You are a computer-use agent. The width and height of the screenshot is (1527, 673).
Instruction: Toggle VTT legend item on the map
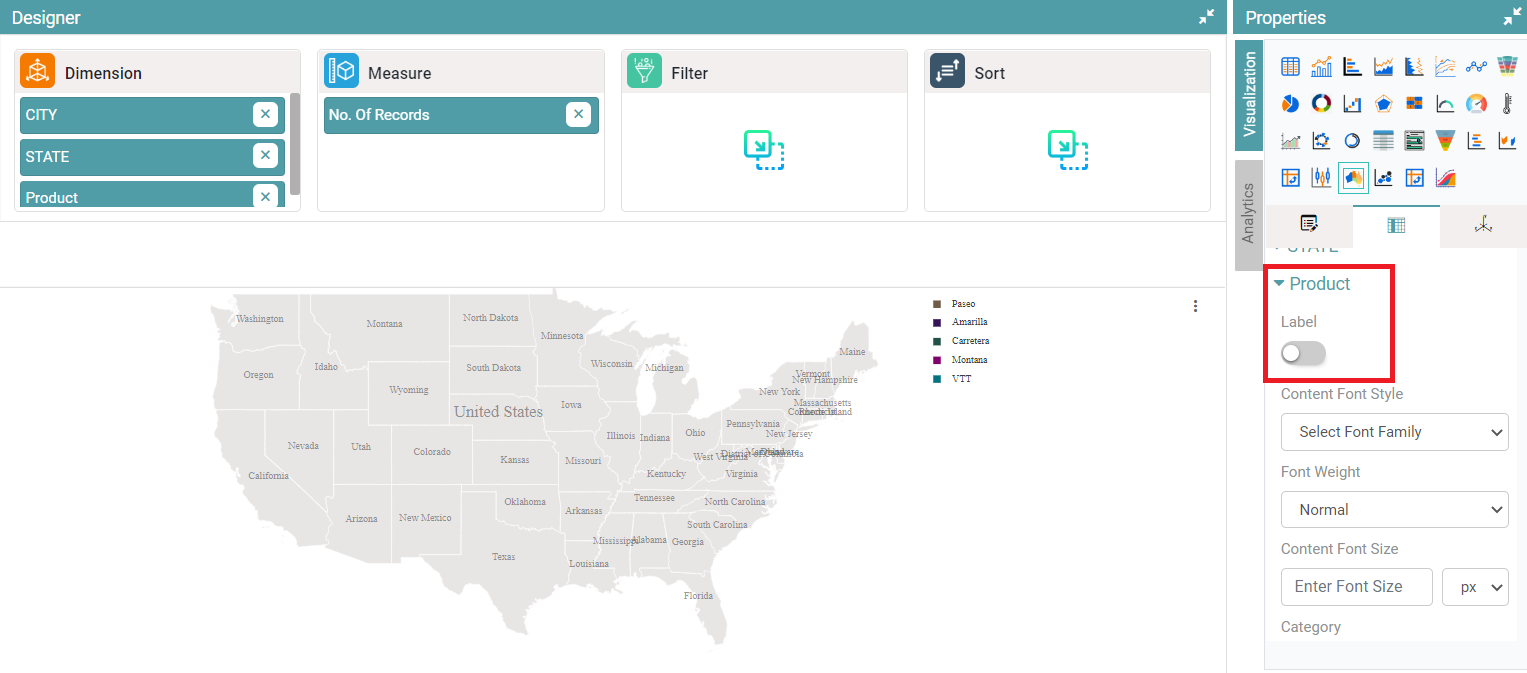[961, 379]
